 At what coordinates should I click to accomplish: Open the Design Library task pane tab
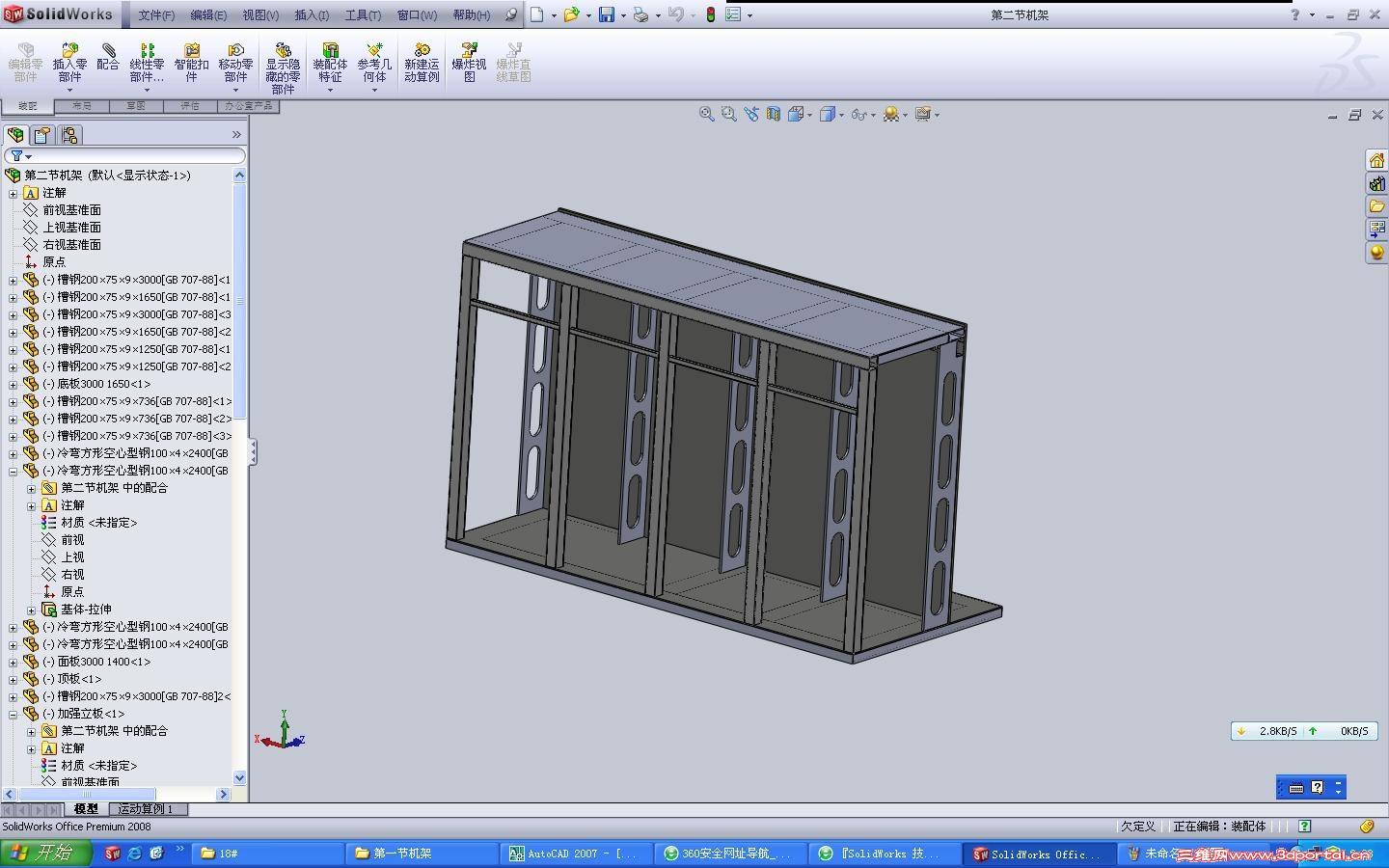1376,183
